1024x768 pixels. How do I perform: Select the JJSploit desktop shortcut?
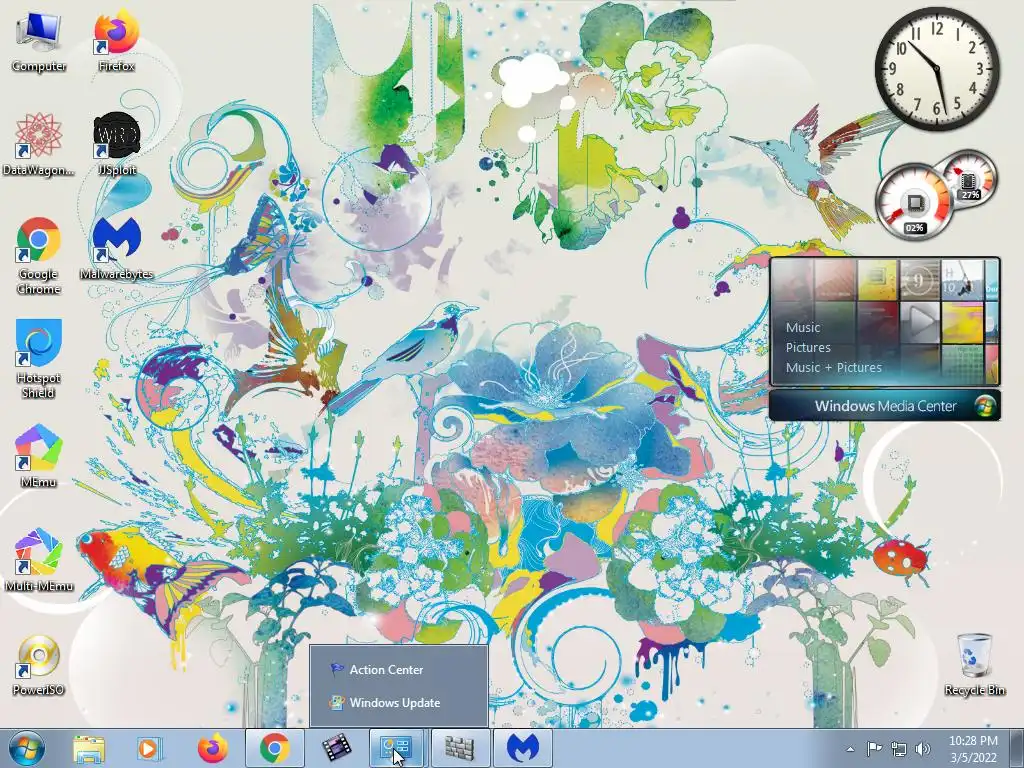pyautogui.click(x=116, y=144)
